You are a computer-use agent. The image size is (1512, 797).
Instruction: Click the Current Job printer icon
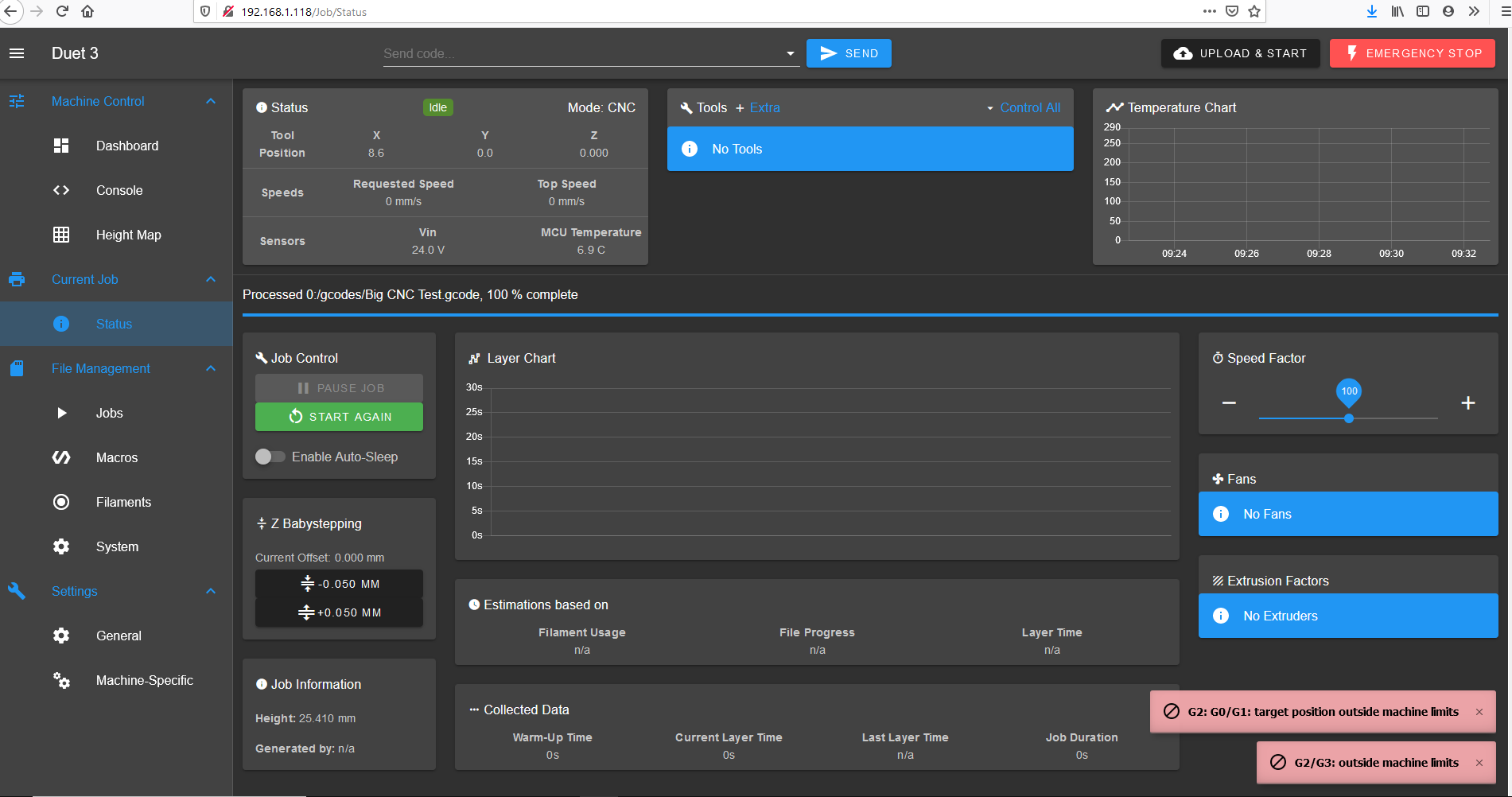[x=17, y=279]
